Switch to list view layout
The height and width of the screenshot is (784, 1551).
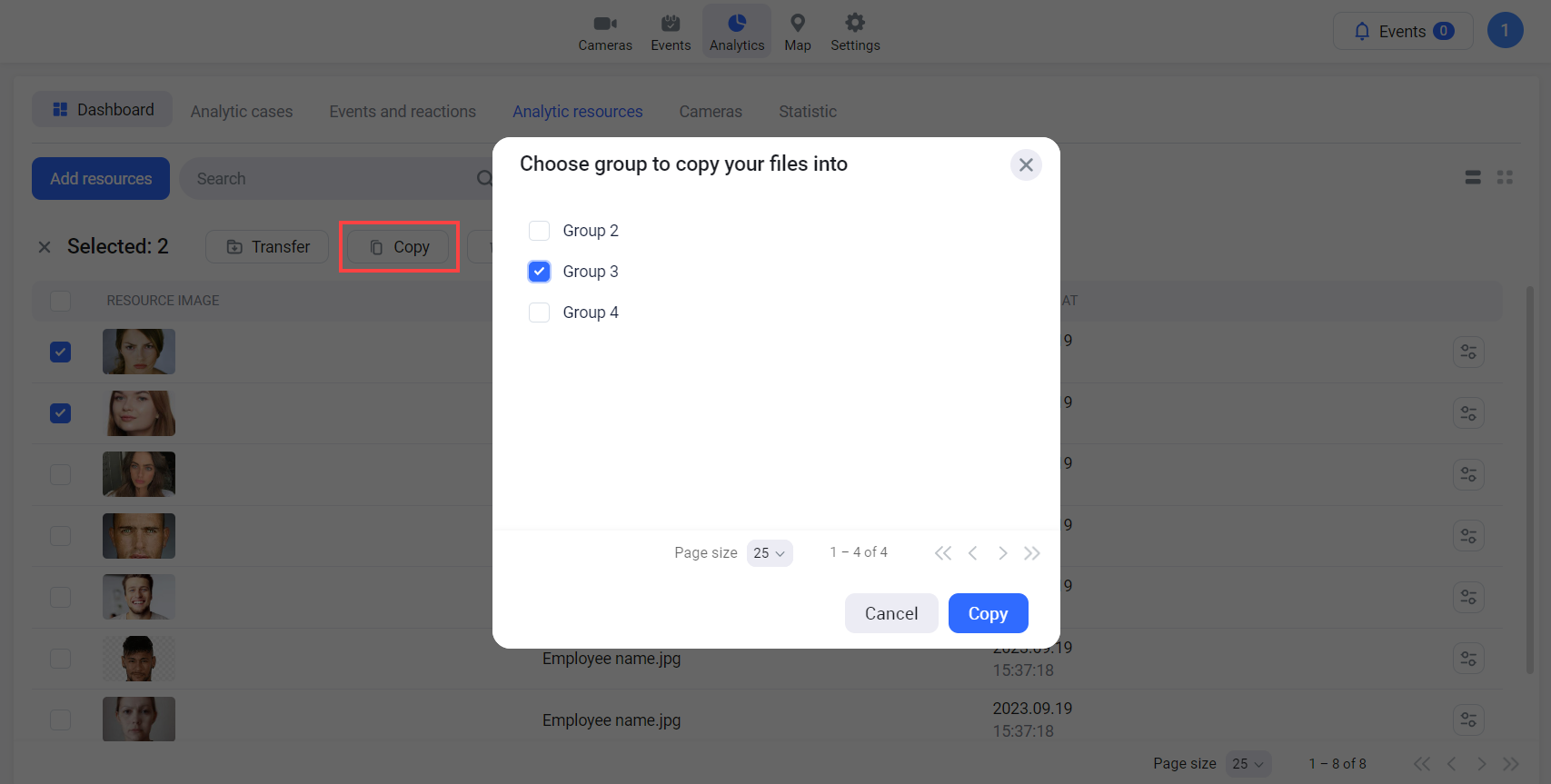coord(1473,178)
